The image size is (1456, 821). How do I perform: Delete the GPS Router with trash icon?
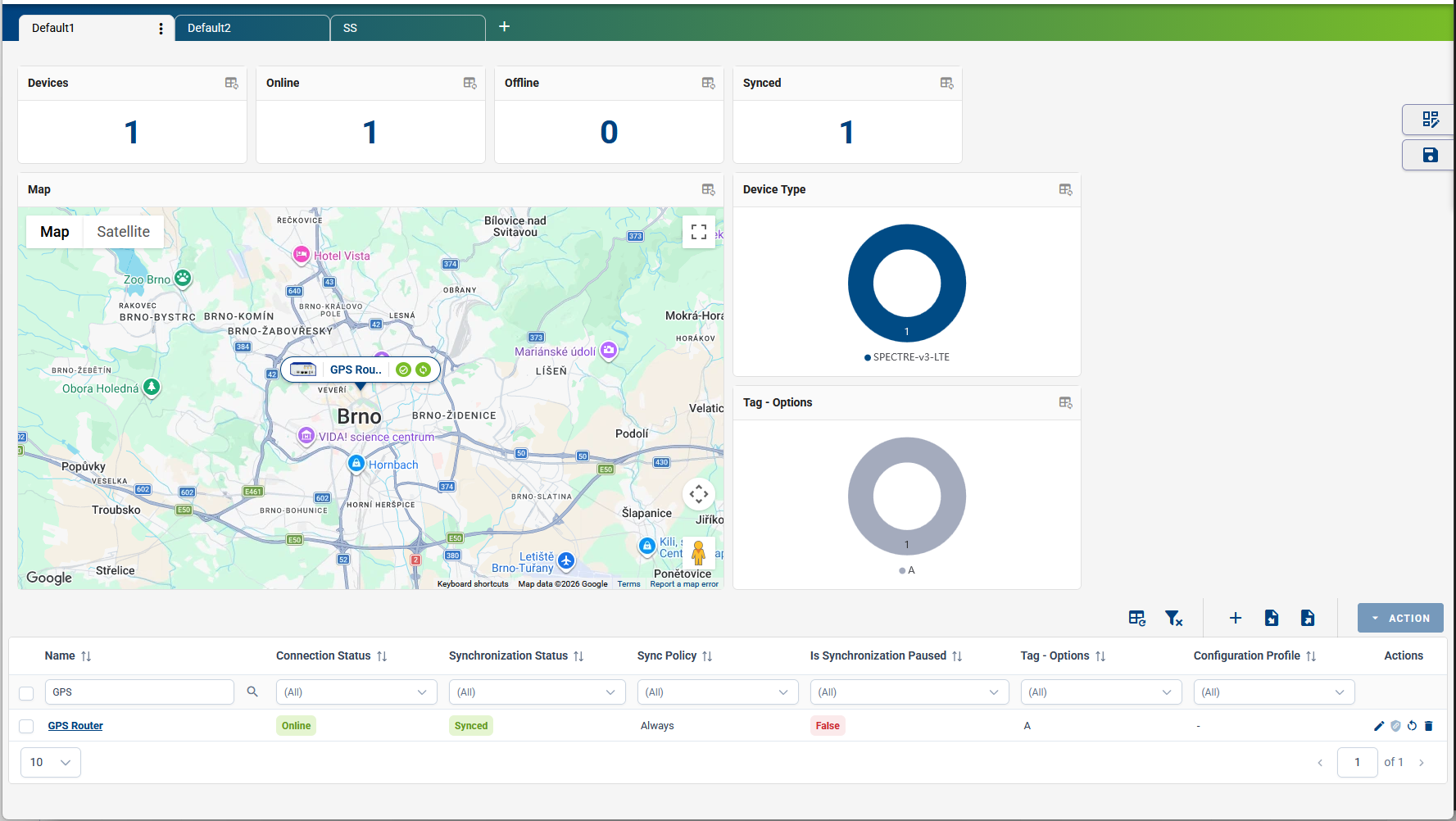[x=1429, y=726]
